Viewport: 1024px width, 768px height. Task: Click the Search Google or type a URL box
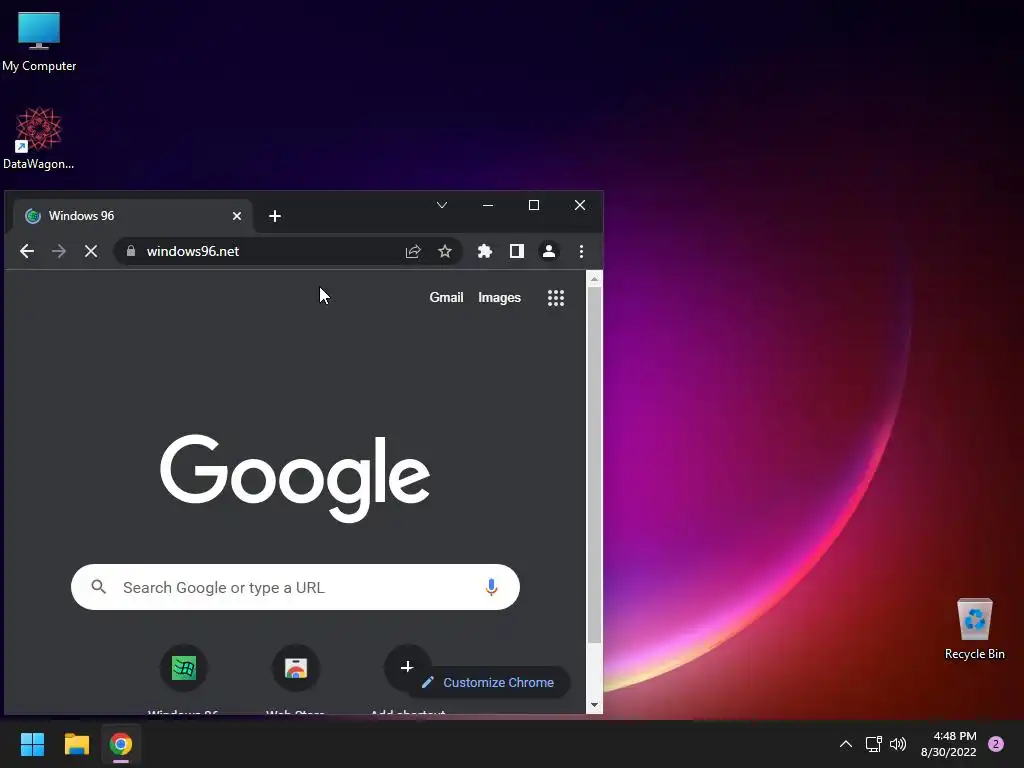295,587
